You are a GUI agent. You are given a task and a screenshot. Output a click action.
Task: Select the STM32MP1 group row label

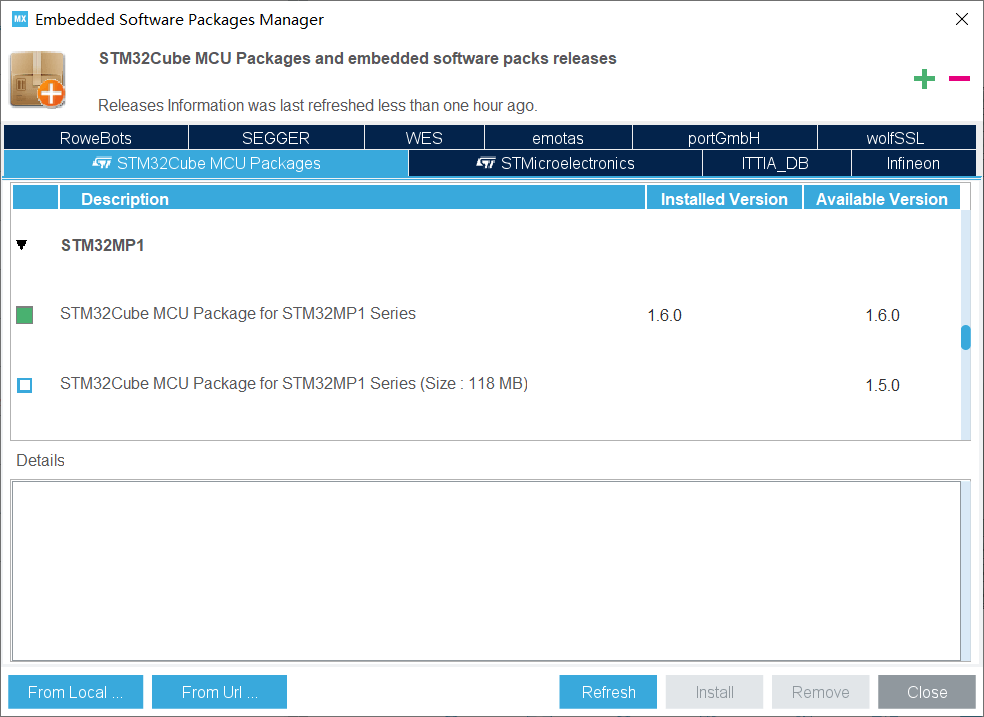pos(102,245)
